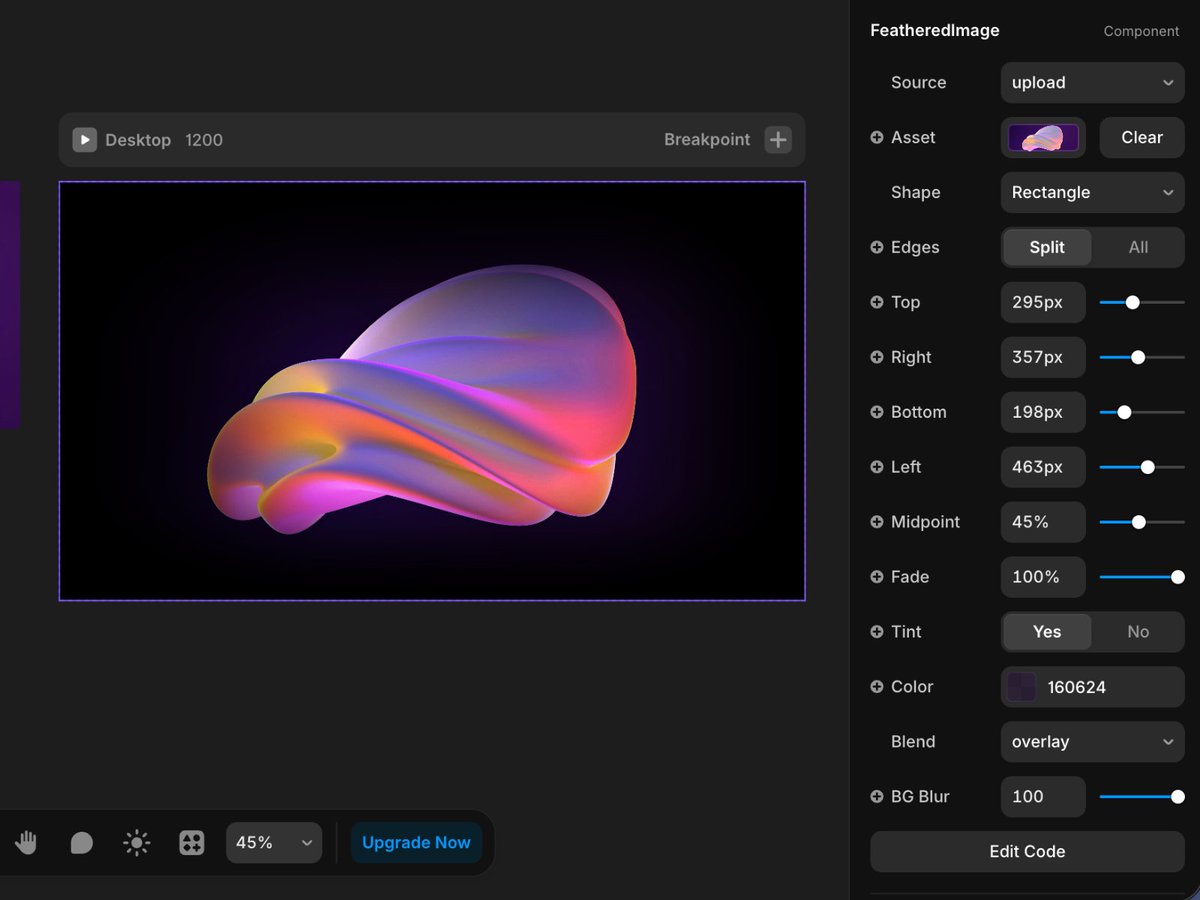Click the brightness theme icon
The width and height of the screenshot is (1200, 900).
tap(136, 842)
